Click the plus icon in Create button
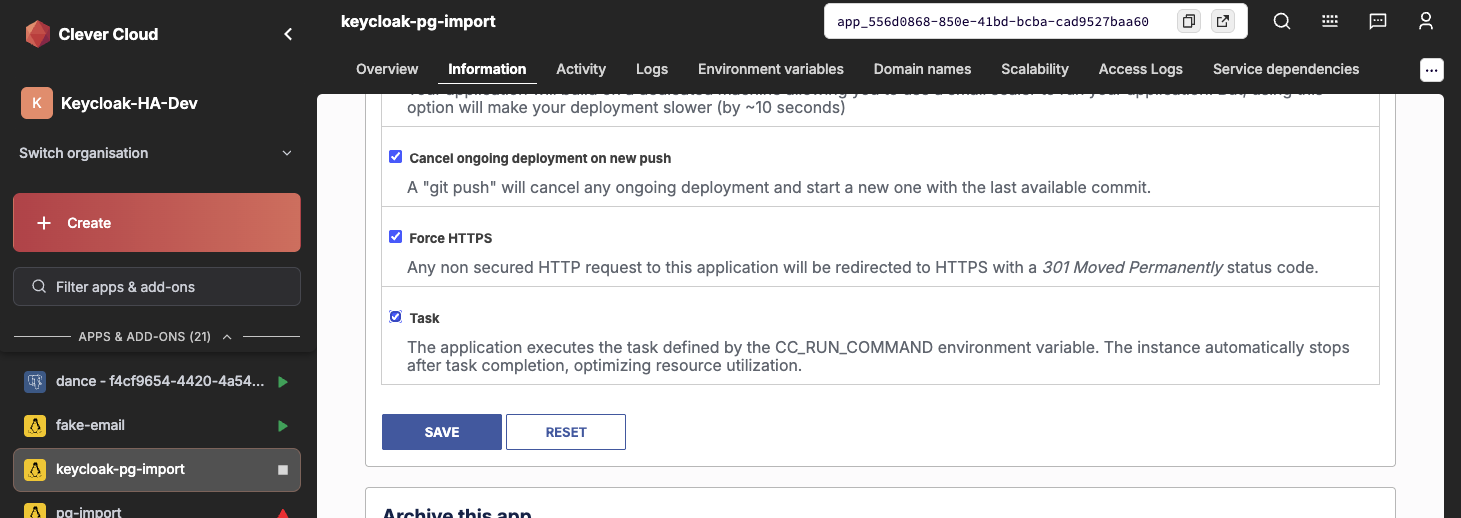The height and width of the screenshot is (518, 1461). click(44, 223)
